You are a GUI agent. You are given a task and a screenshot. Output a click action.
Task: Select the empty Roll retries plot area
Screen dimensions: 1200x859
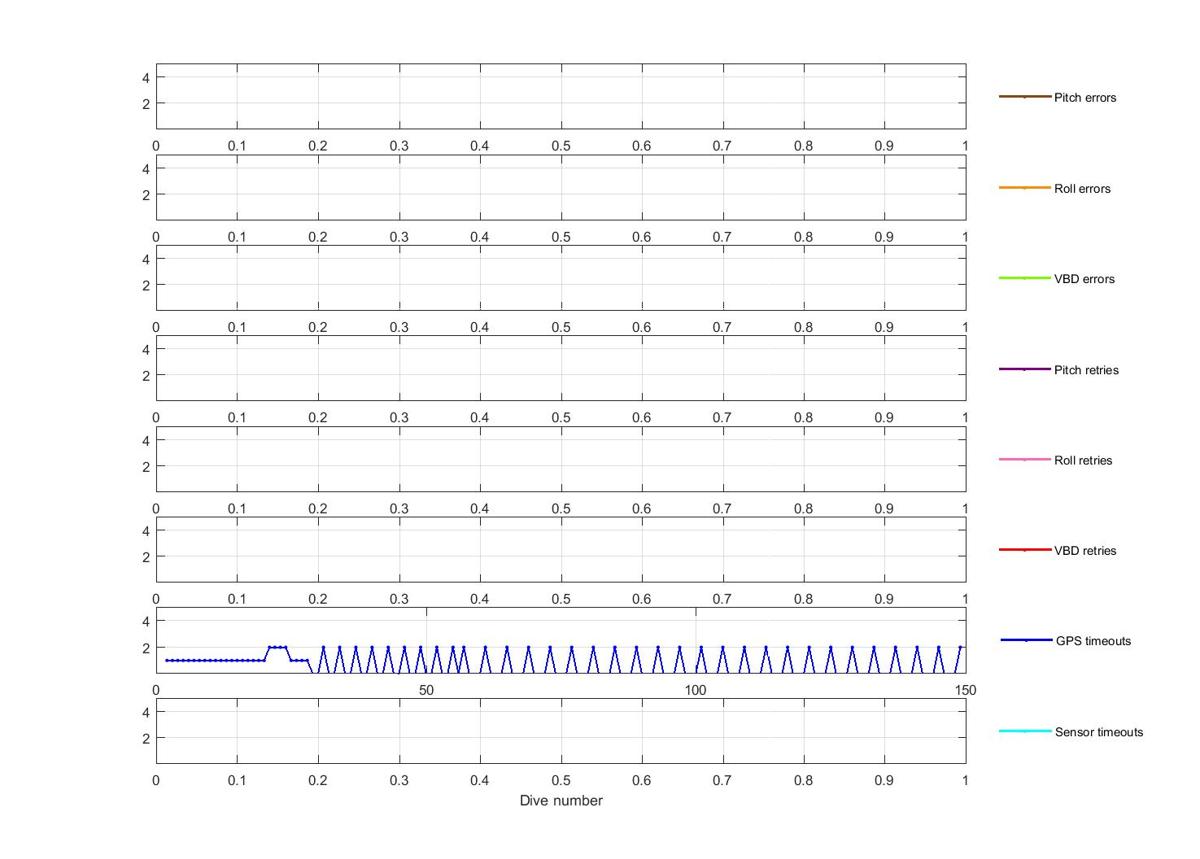pyautogui.click(x=561, y=459)
